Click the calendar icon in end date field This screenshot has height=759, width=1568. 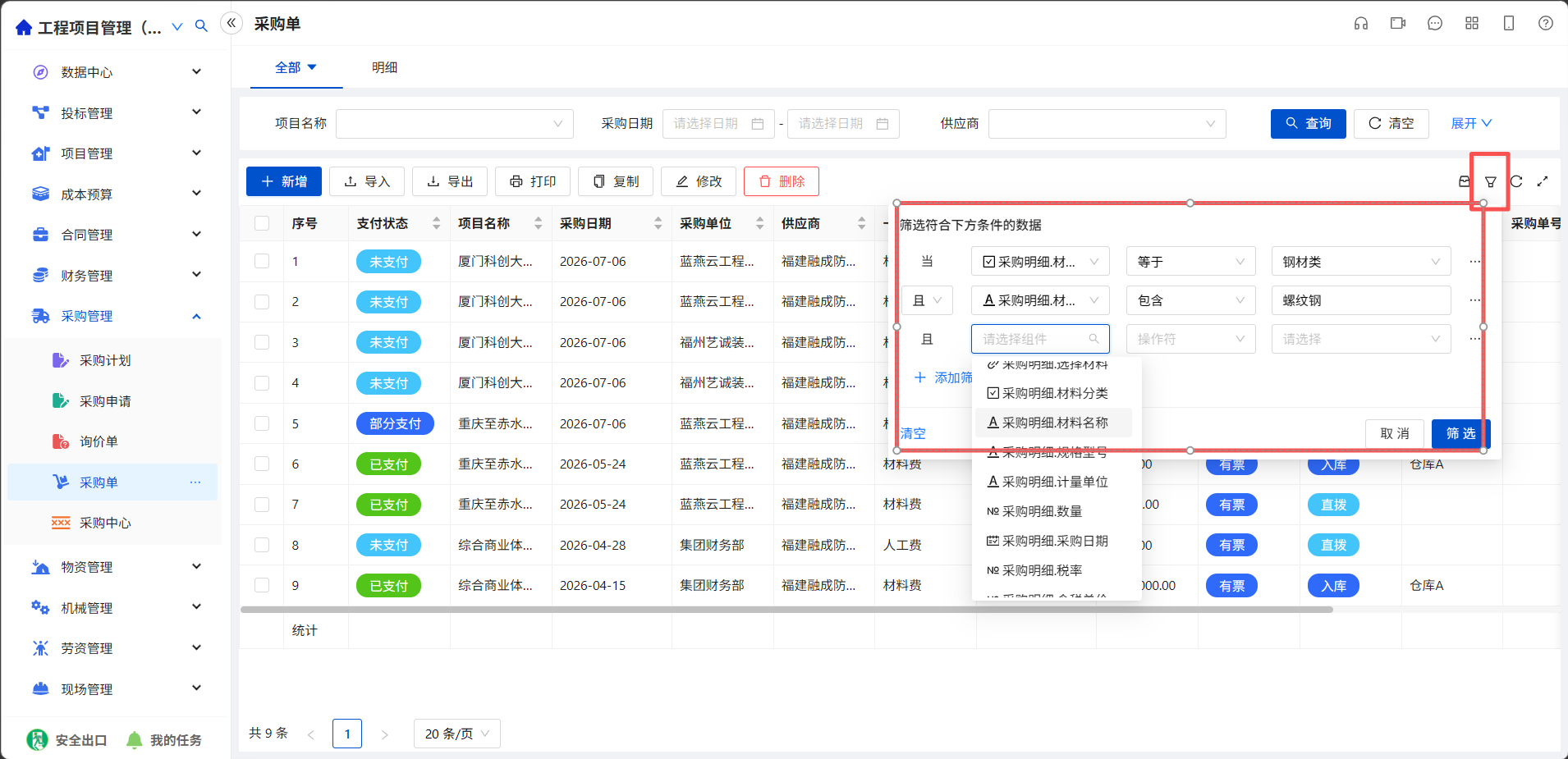pyautogui.click(x=883, y=124)
